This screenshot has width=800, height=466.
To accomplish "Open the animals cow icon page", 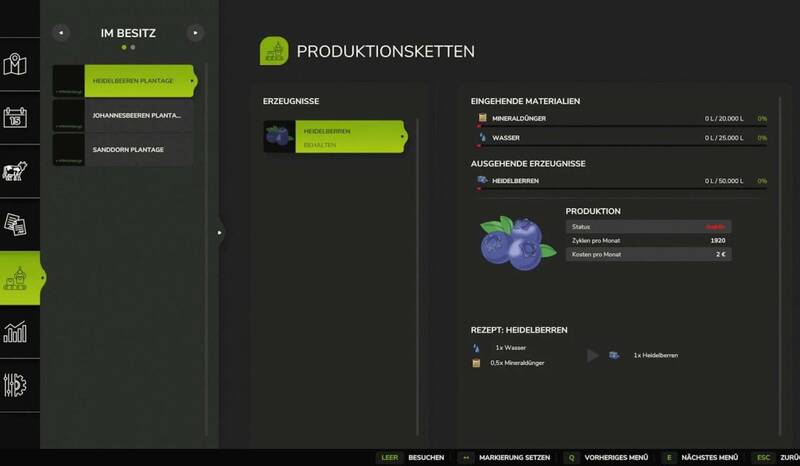I will (x=15, y=171).
